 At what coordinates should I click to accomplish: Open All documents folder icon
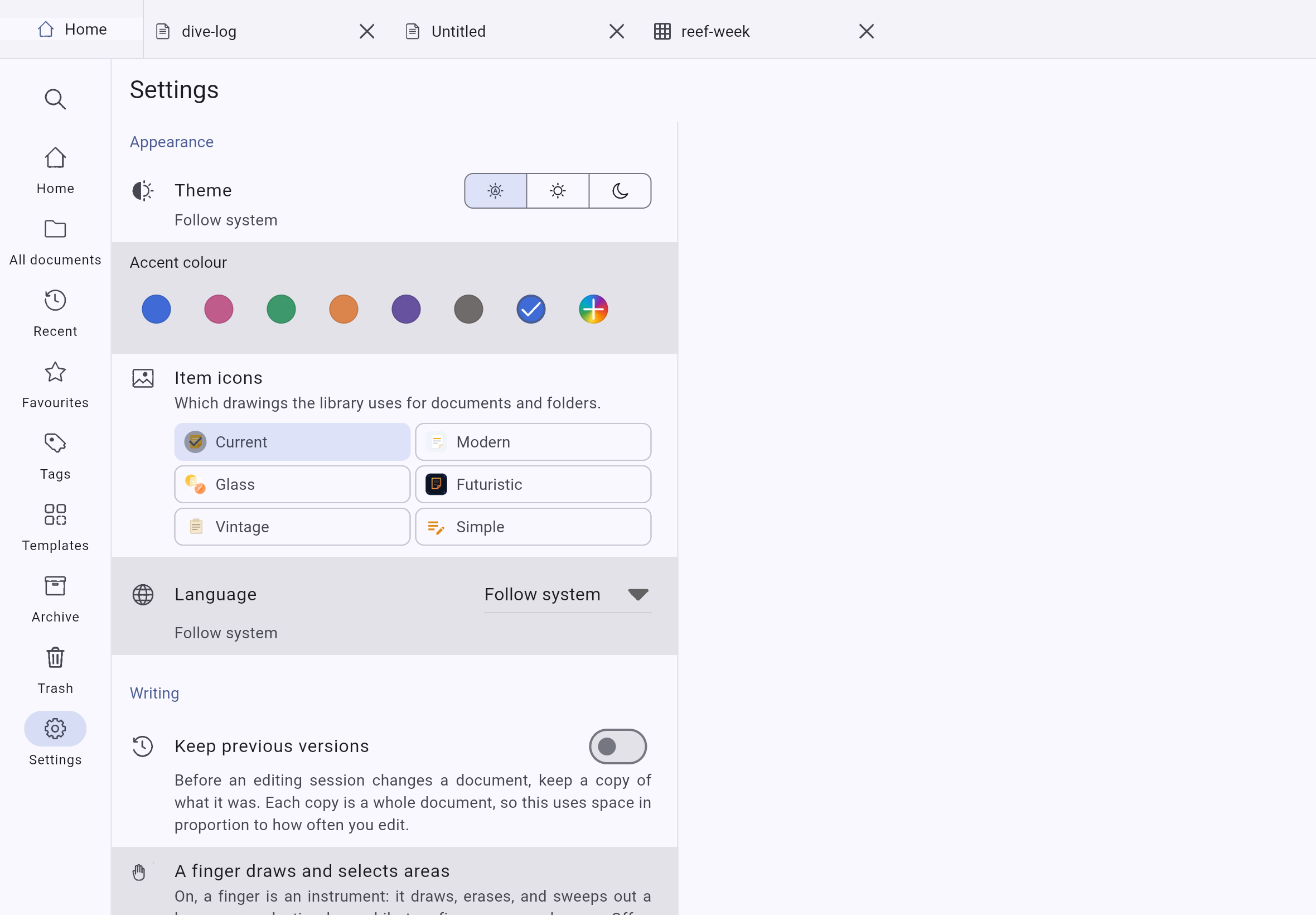tap(55, 229)
